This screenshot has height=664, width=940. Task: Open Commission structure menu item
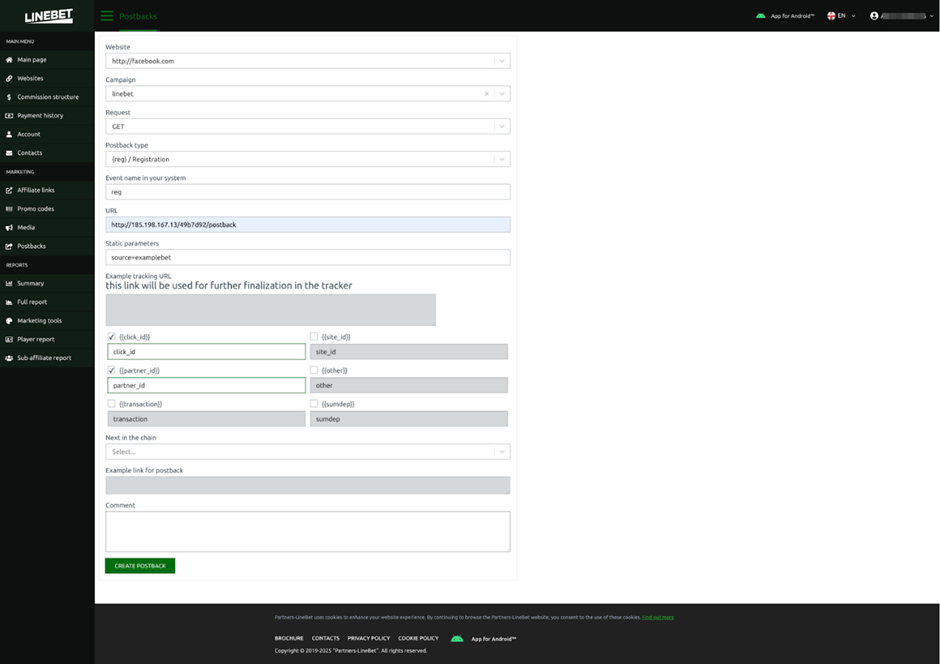pos(47,97)
